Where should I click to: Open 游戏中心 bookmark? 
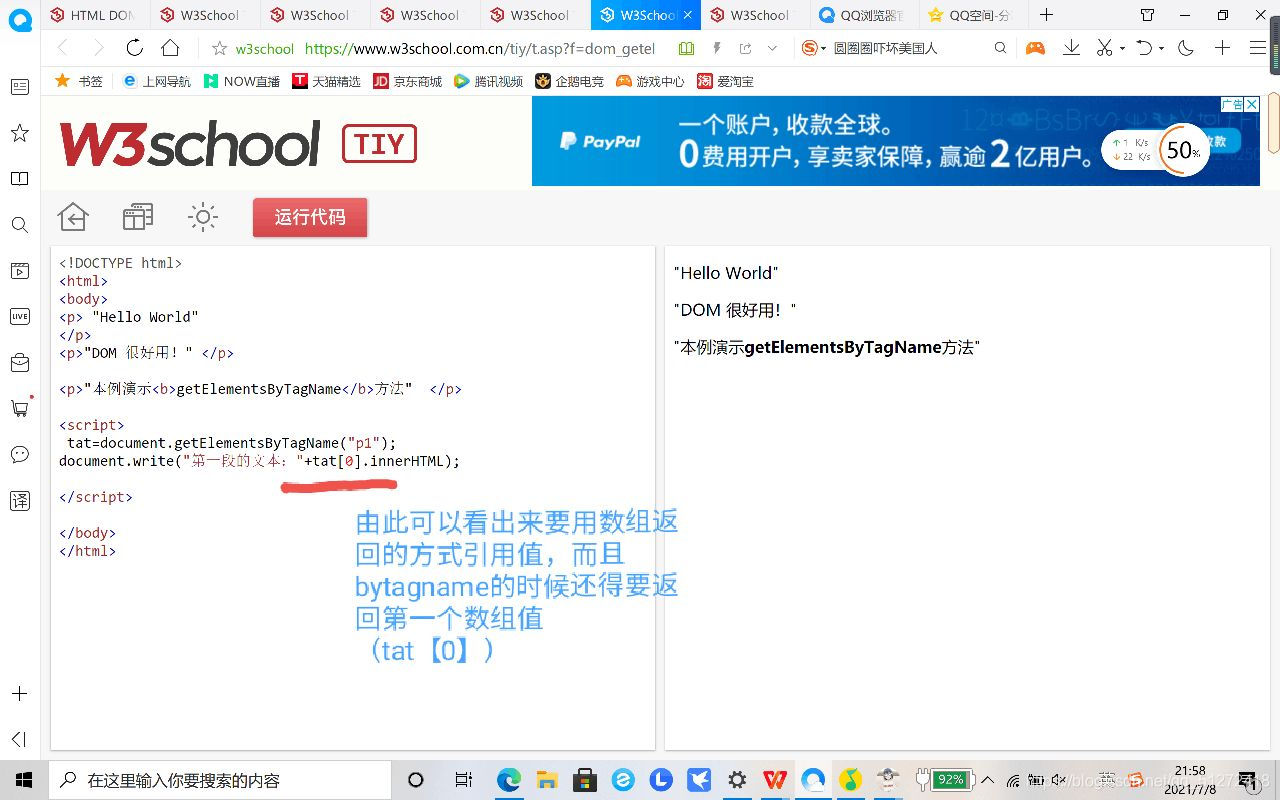(x=650, y=81)
